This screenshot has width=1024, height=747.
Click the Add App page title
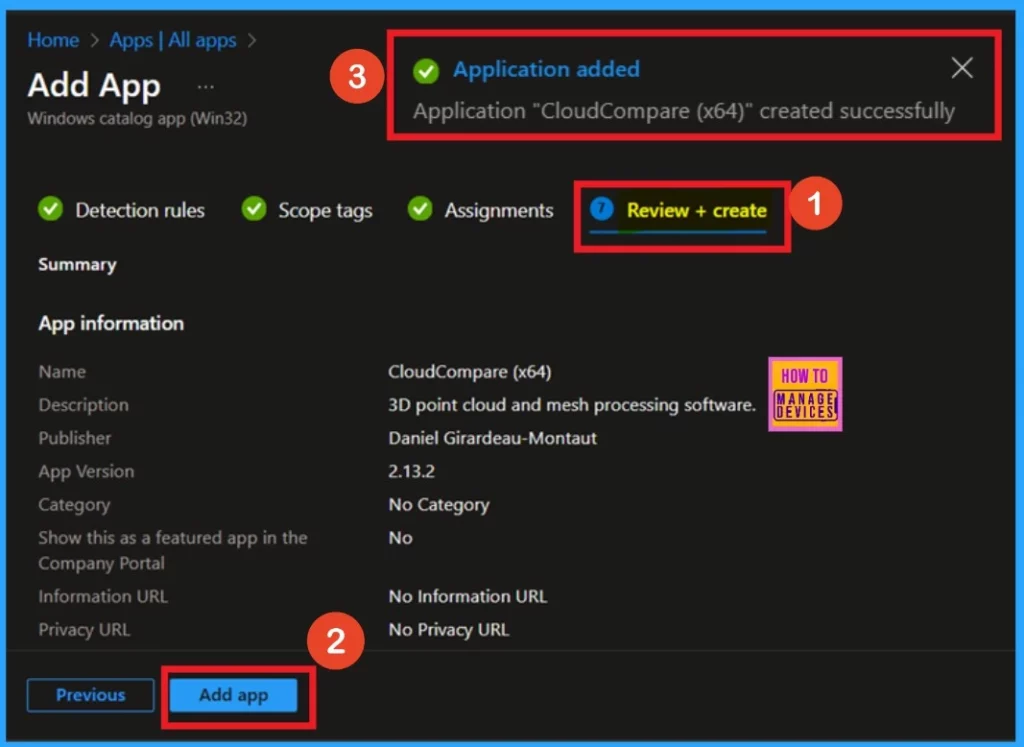tap(94, 86)
